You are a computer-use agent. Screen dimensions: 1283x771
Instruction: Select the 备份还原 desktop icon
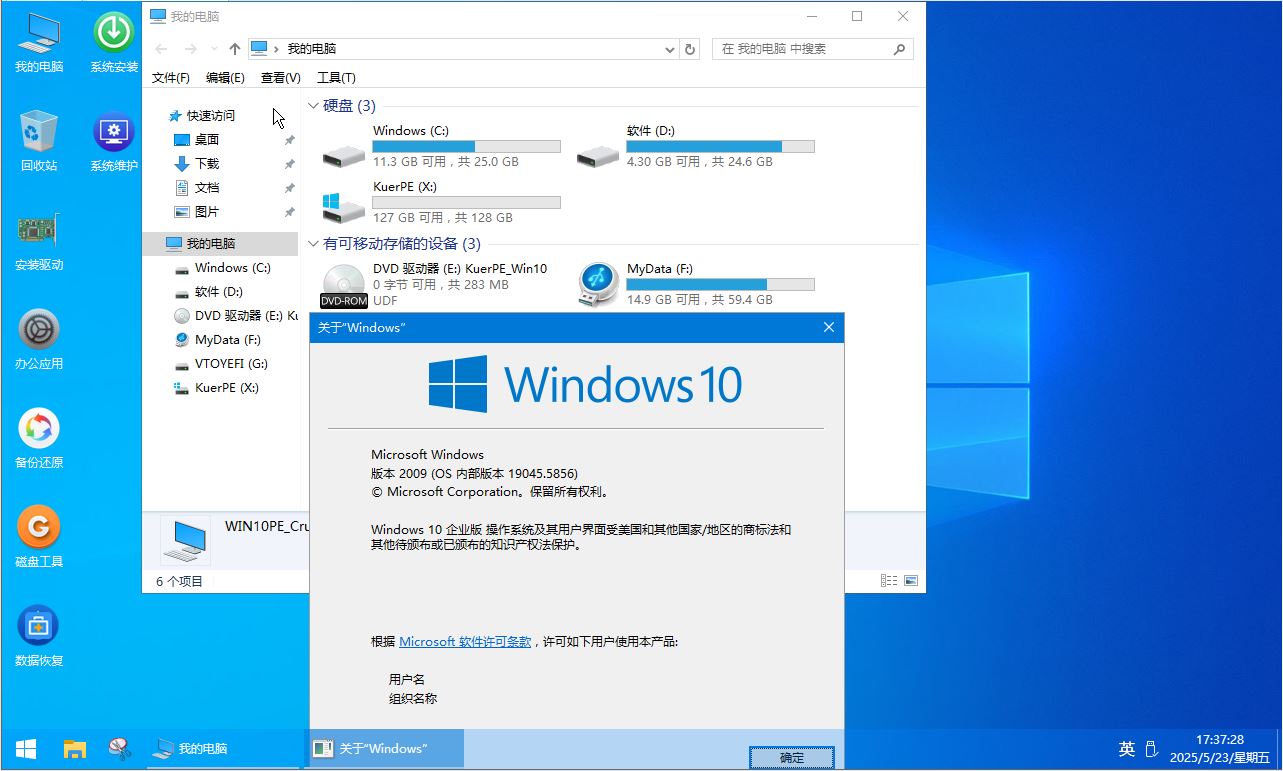click(x=39, y=438)
